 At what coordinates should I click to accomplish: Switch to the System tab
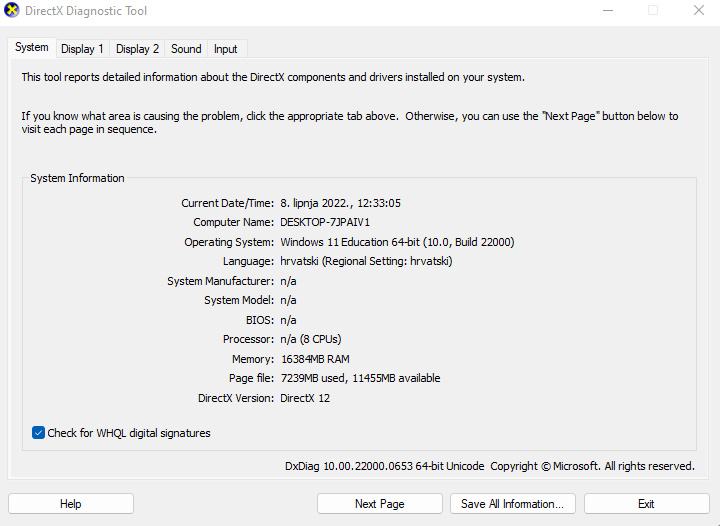[32, 48]
